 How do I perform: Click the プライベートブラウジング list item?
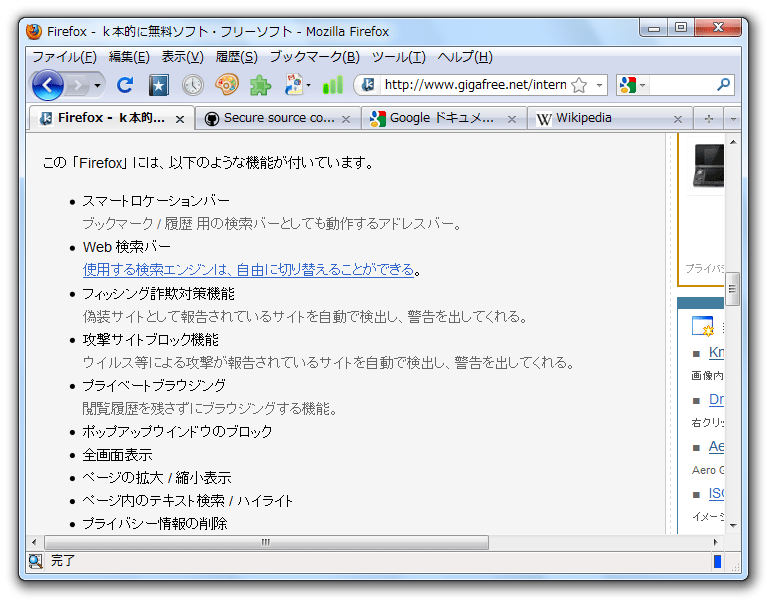[154, 385]
